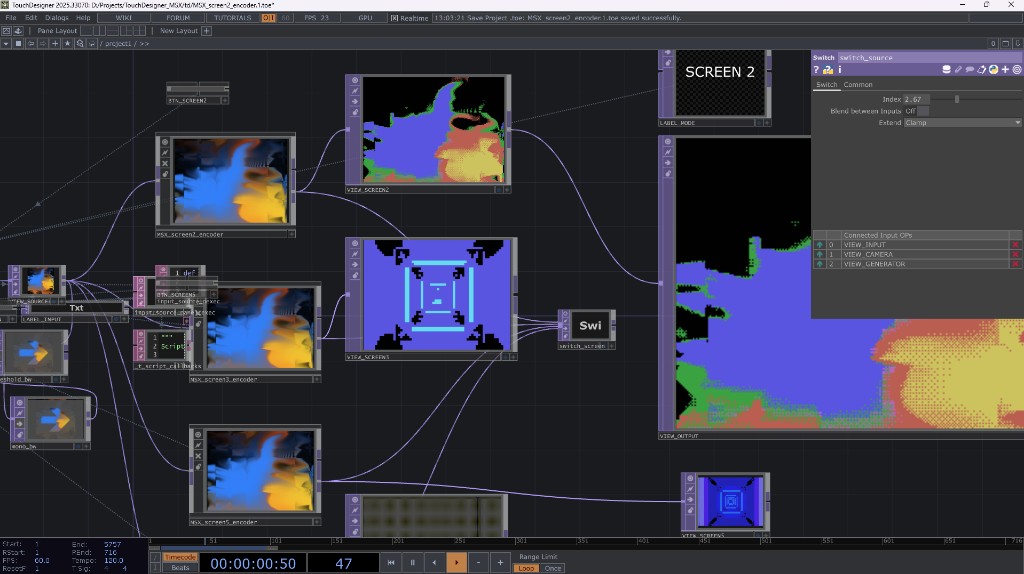
Task: Toggle viewer on MSX_screen2_encoder node
Action: pyautogui.click(x=165, y=142)
